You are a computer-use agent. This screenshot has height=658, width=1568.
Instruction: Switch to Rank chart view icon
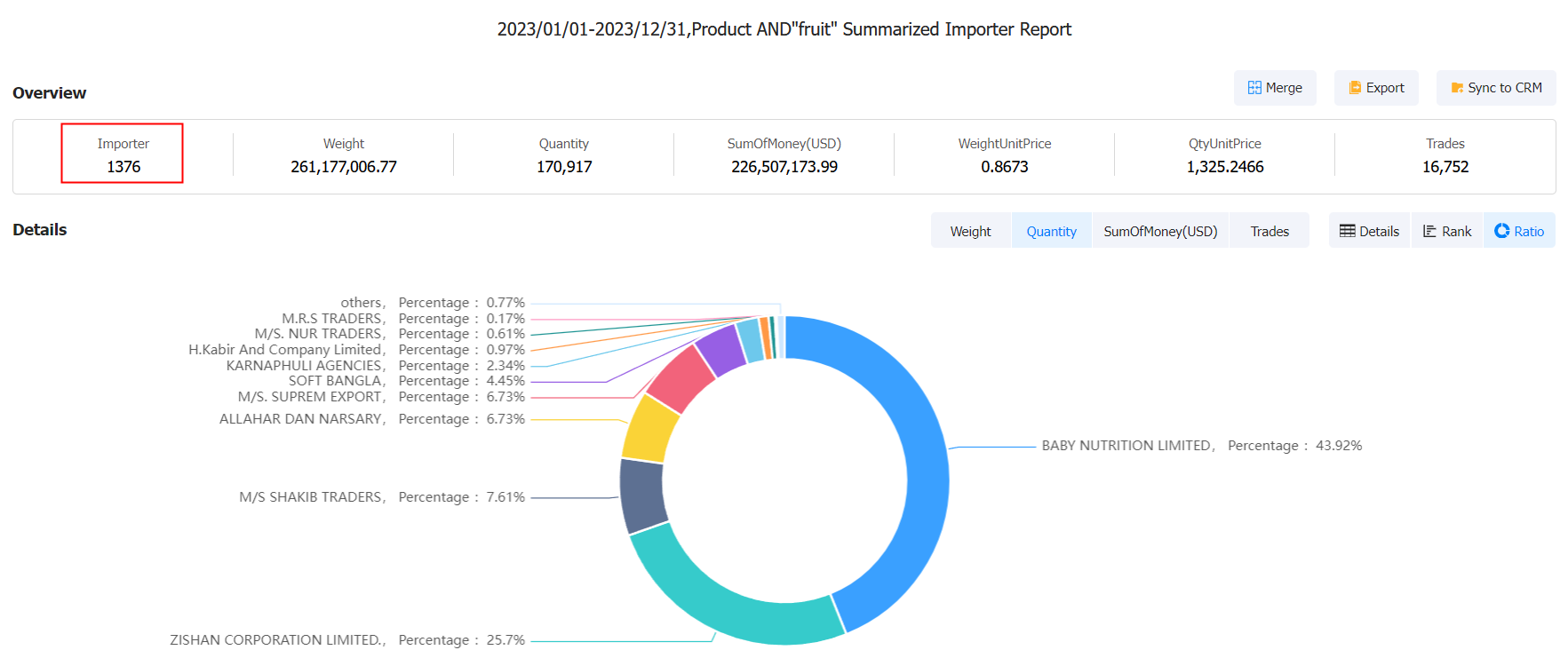coord(1429,231)
